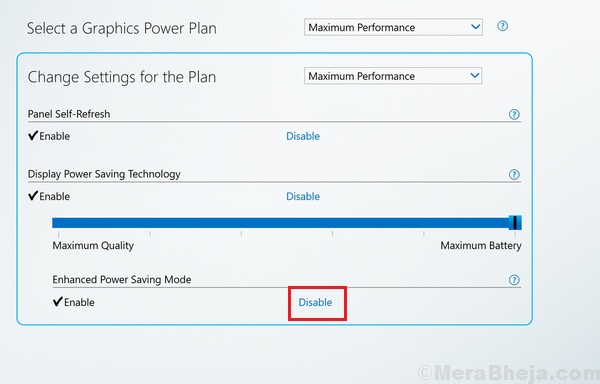Set slider to Maximum Quality end
Image resolution: width=600 pixels, height=384 pixels.
[59, 223]
